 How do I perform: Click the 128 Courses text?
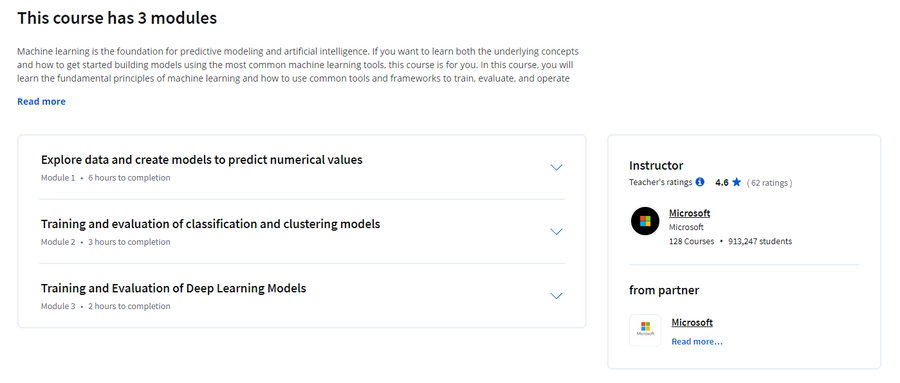(692, 242)
